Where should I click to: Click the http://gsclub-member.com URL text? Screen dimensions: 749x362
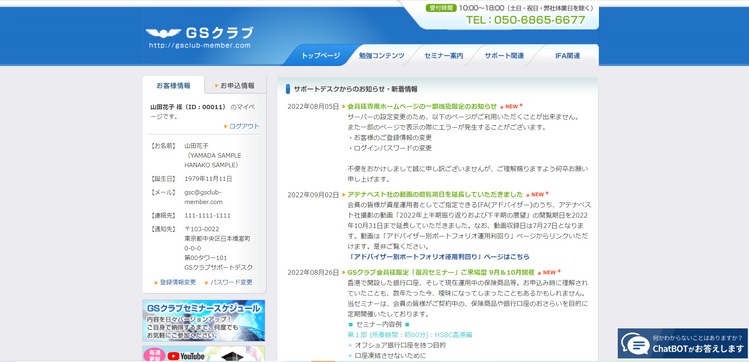click(200, 46)
